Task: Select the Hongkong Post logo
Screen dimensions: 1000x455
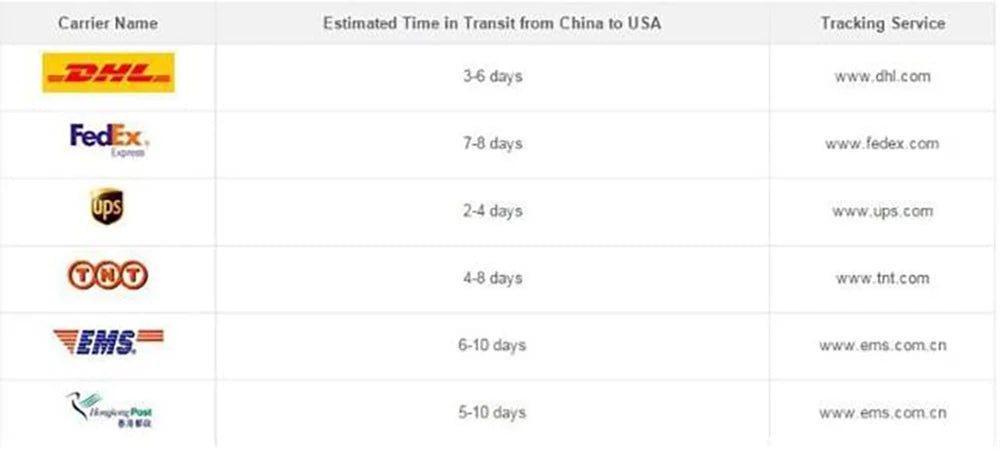Action: (108, 409)
